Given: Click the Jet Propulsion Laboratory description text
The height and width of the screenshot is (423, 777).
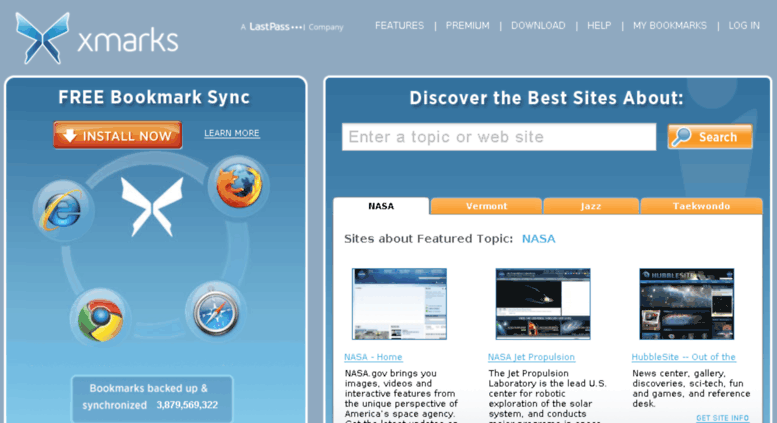Looking at the screenshot, I should 548,396.
